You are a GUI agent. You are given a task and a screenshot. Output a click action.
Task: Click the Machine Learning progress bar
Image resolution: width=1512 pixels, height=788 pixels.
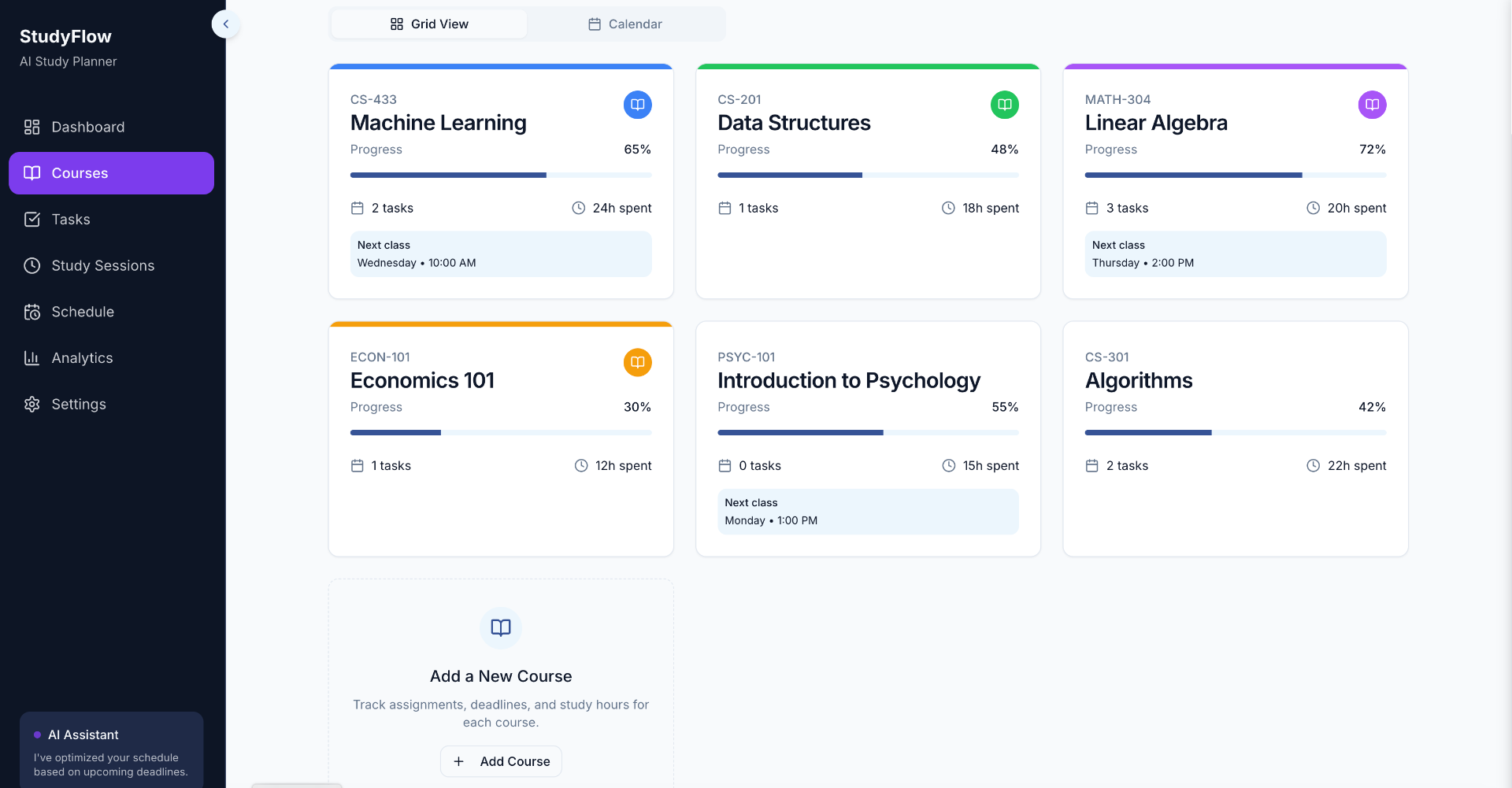coord(501,175)
